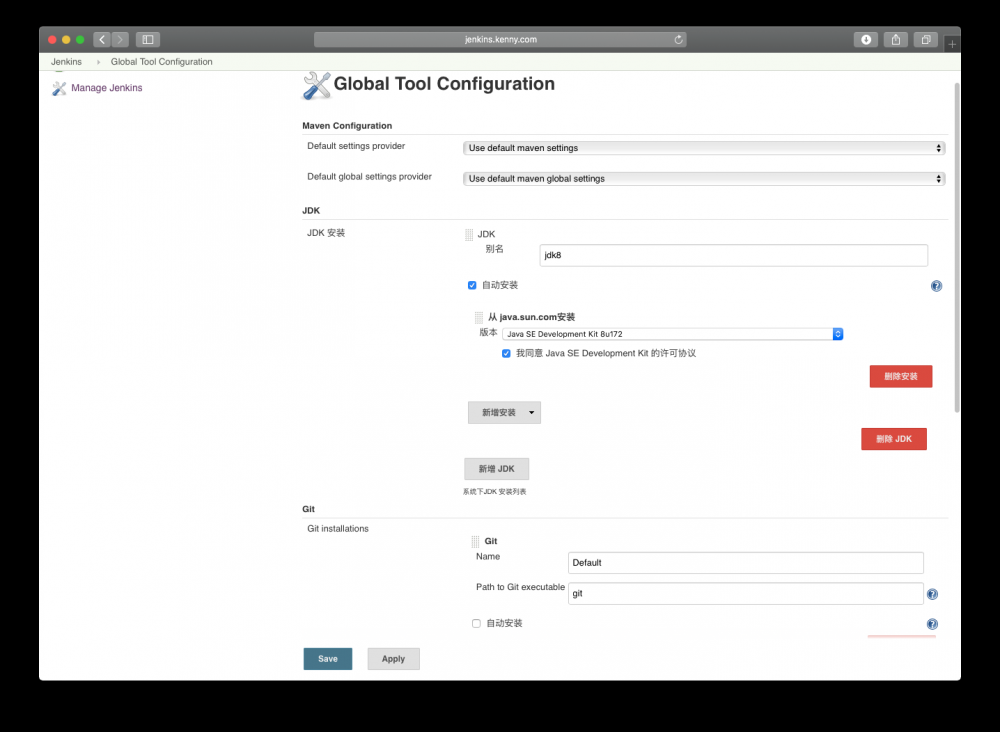Click the jdk8 alias input field
Viewport: 1000px width, 732px height.
[733, 255]
